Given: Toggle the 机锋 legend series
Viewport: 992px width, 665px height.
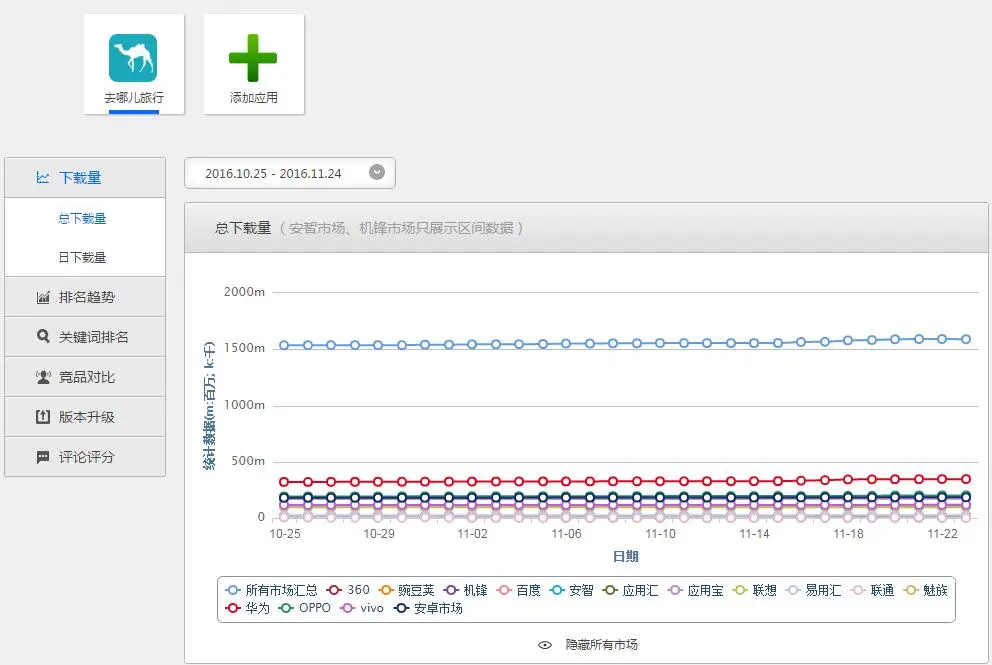Looking at the screenshot, I should (466, 590).
